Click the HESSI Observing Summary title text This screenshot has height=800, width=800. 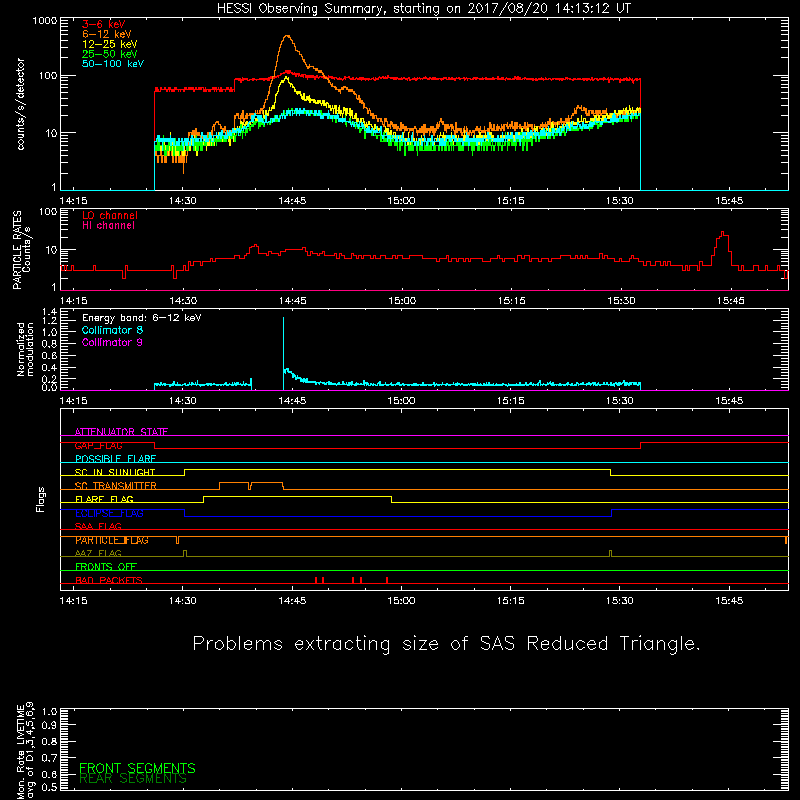click(x=423, y=9)
